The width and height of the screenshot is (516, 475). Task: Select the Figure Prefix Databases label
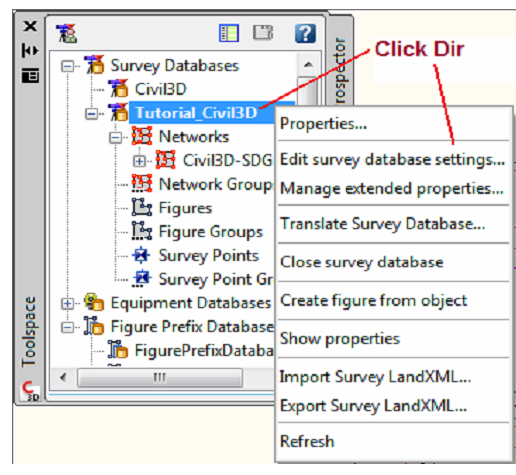point(192,327)
